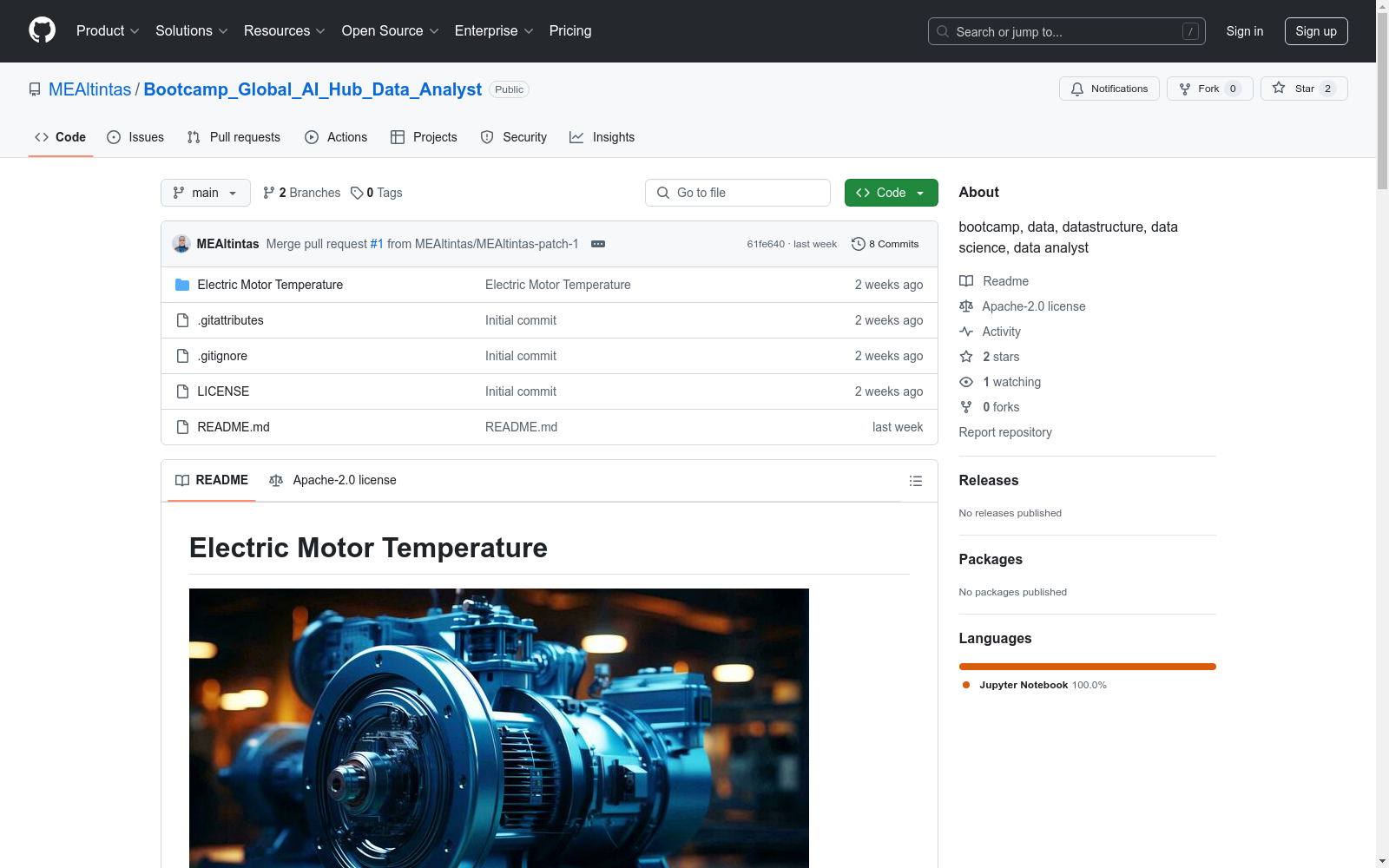Star the repository

(x=1304, y=89)
